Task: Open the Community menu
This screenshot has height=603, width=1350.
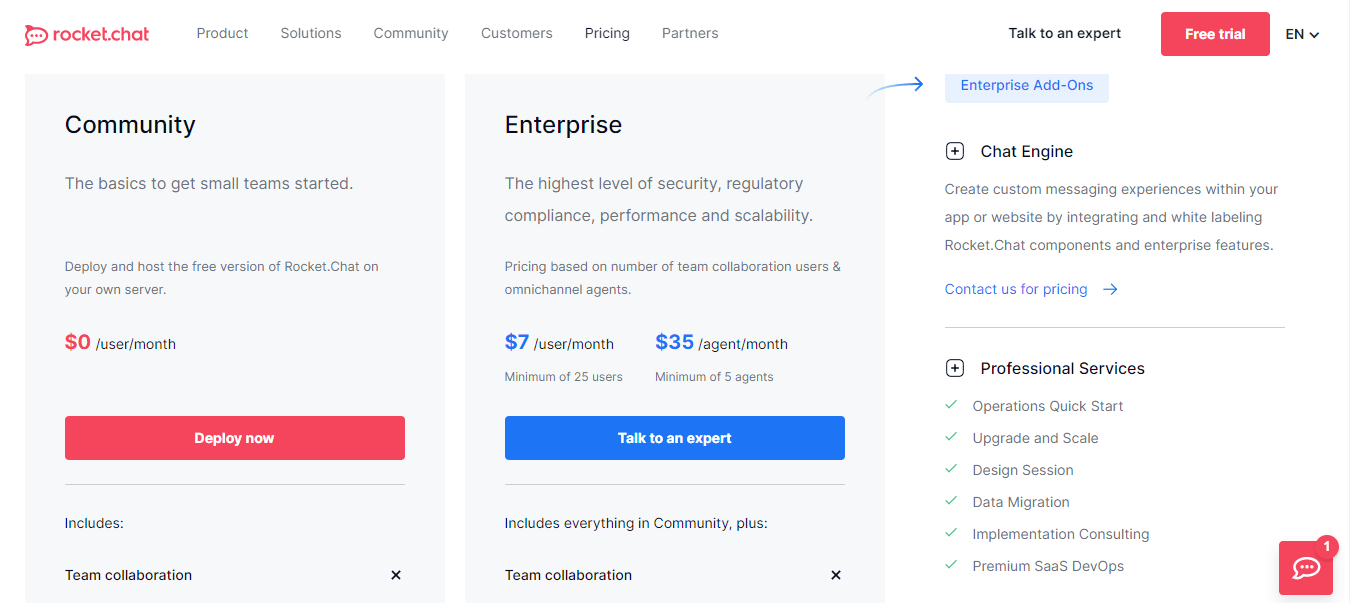Action: point(411,33)
